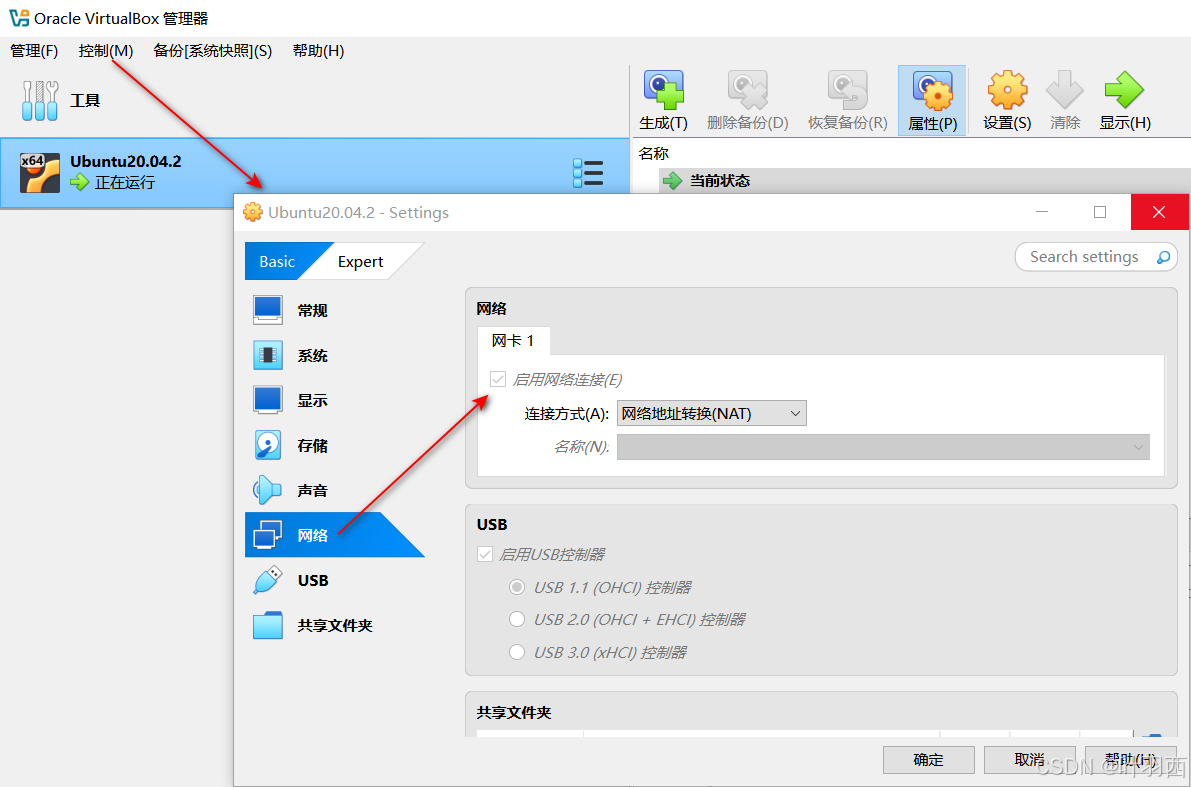Select USB 2.0 (OHCI + EHCI) 控制器 radio
Viewport: 1191px width, 787px height.
[x=517, y=619]
